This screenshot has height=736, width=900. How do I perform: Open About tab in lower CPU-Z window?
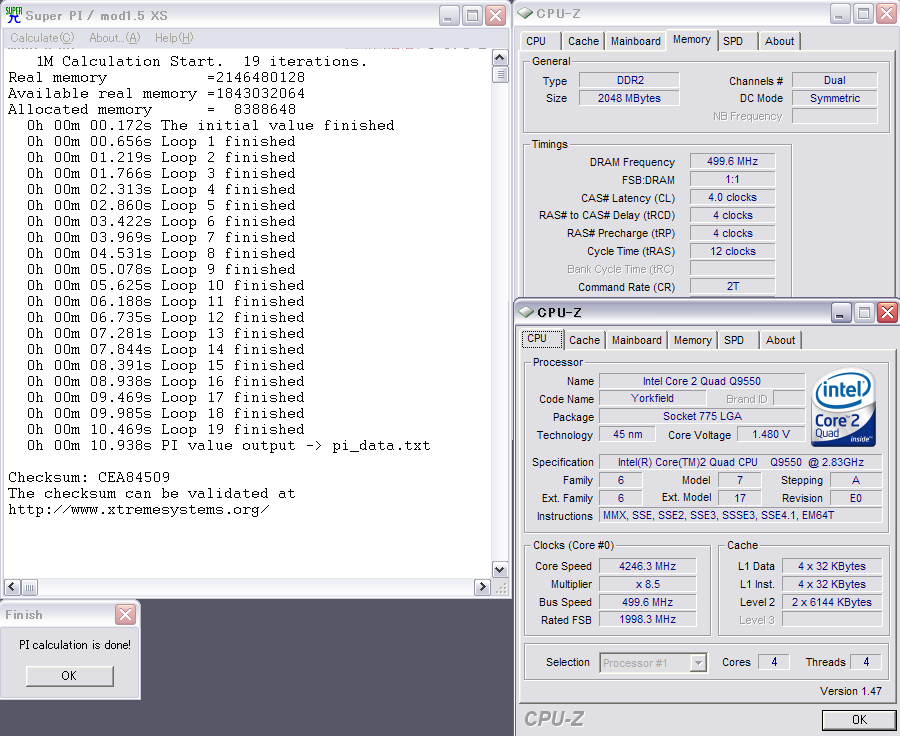781,340
